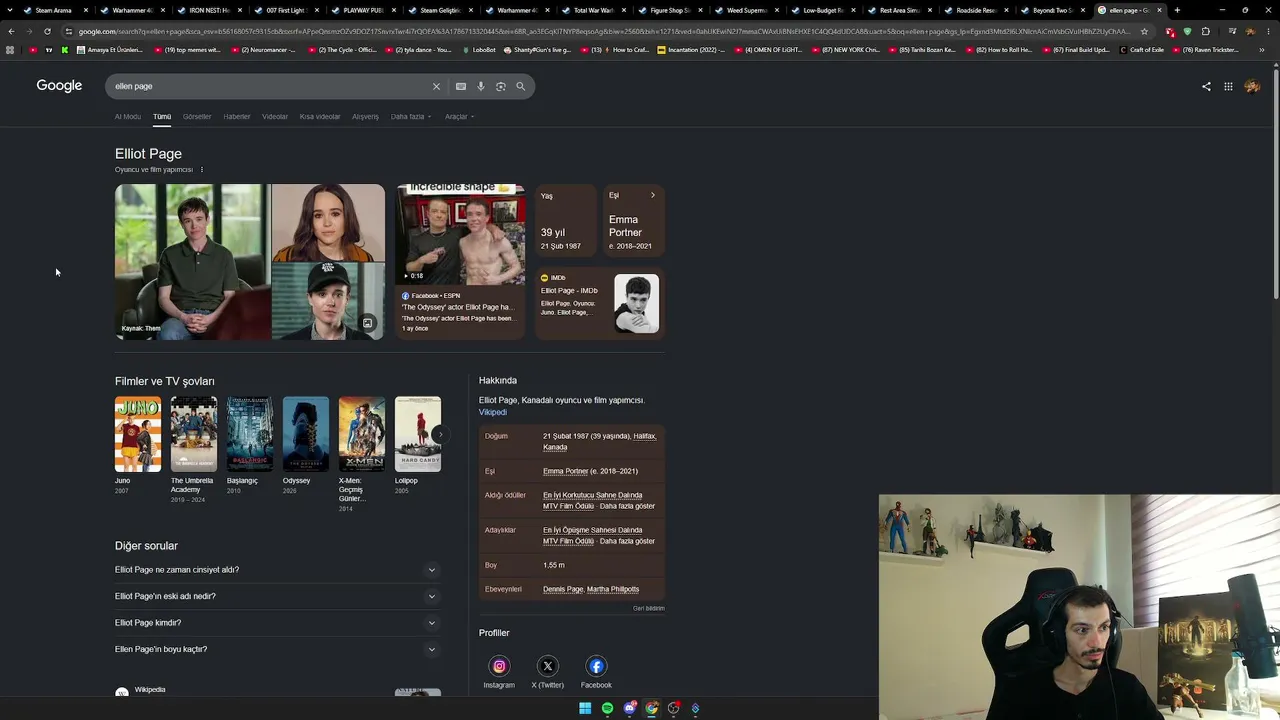Open the Eşi card arrow
The height and width of the screenshot is (720, 1280).
point(653,195)
